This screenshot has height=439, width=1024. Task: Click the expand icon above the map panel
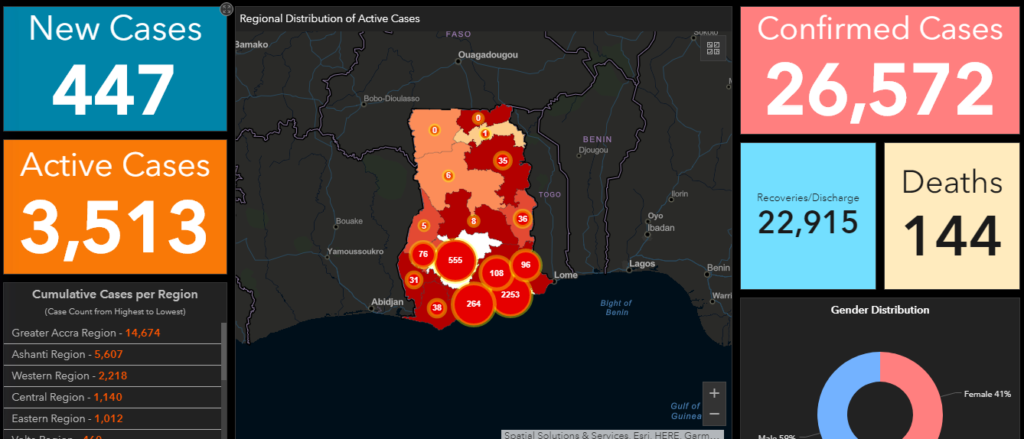click(x=227, y=10)
